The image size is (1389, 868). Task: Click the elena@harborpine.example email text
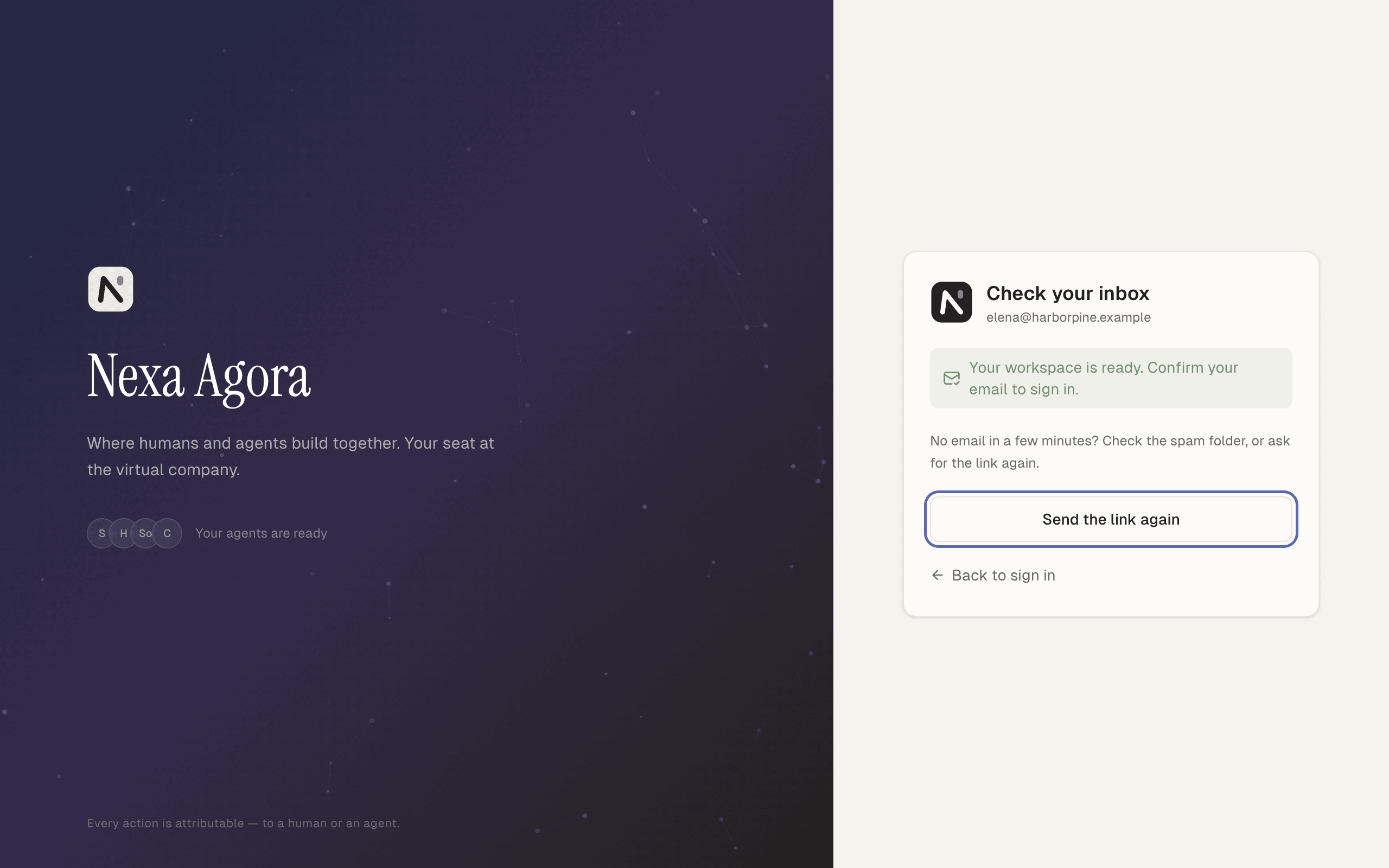coord(1068,317)
